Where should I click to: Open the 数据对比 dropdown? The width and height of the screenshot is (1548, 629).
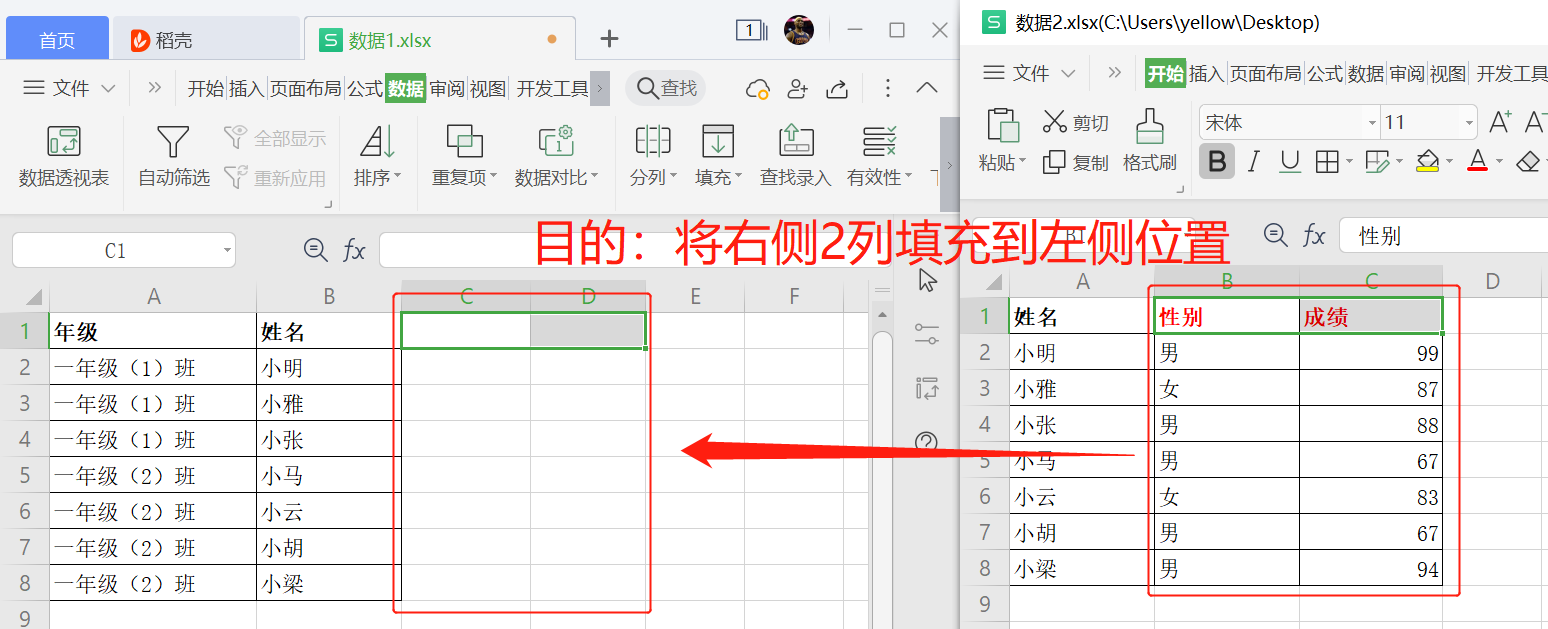coord(556,178)
